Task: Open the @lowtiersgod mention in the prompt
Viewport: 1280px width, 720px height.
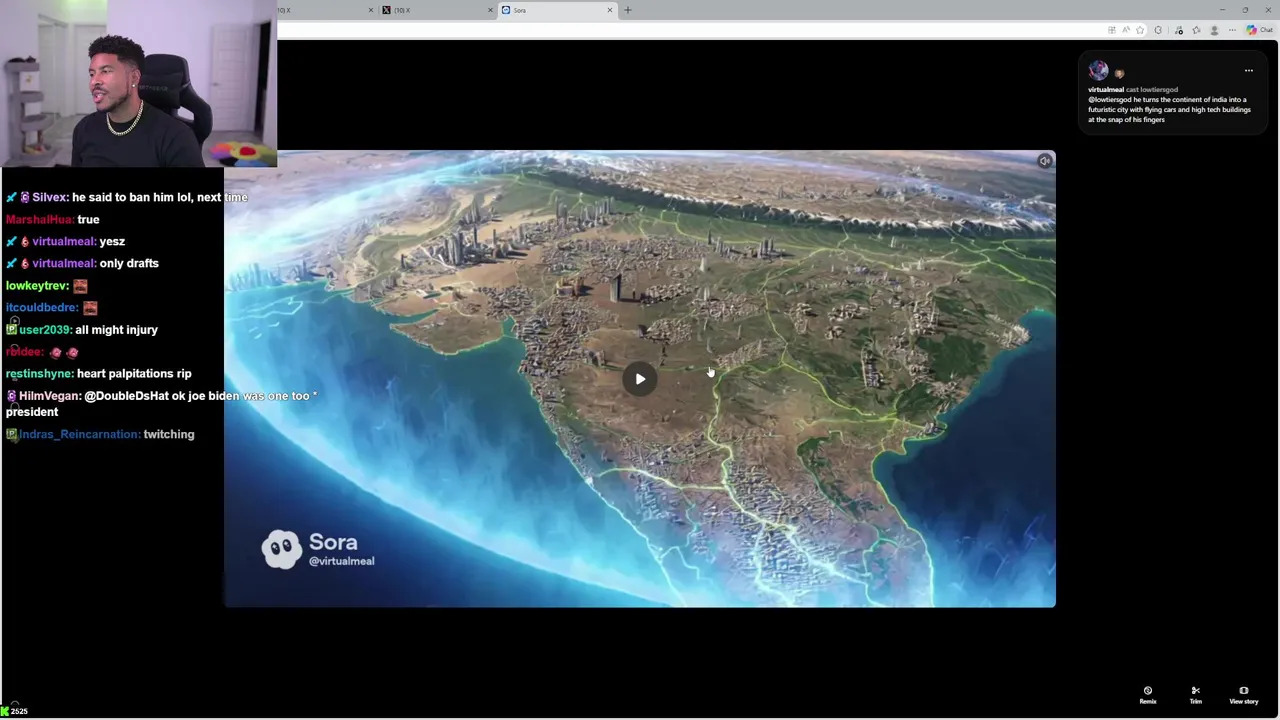Action: pyautogui.click(x=1109, y=100)
